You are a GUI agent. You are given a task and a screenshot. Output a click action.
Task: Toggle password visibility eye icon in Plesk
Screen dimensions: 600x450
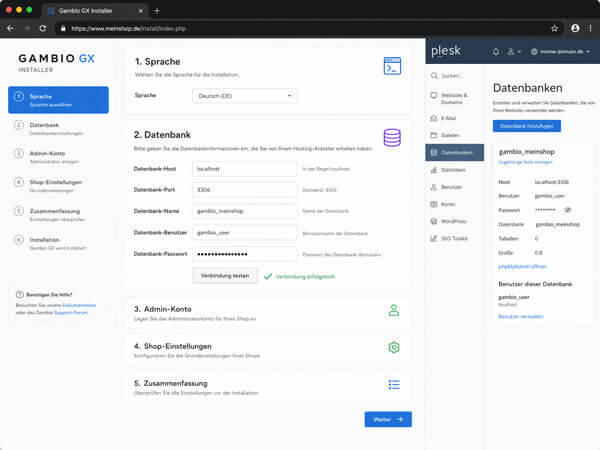[x=567, y=210]
